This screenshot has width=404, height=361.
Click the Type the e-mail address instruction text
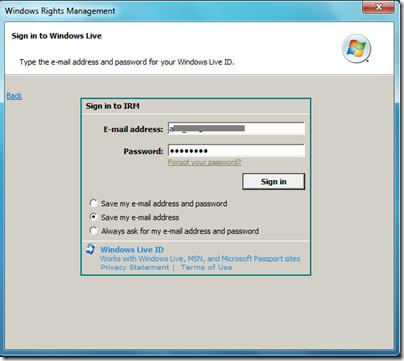[127, 62]
